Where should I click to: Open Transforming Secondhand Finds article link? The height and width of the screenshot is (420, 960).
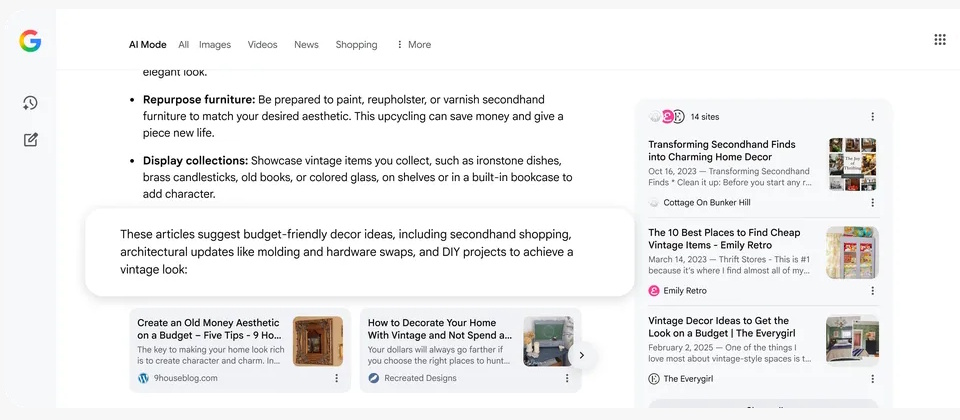point(722,151)
